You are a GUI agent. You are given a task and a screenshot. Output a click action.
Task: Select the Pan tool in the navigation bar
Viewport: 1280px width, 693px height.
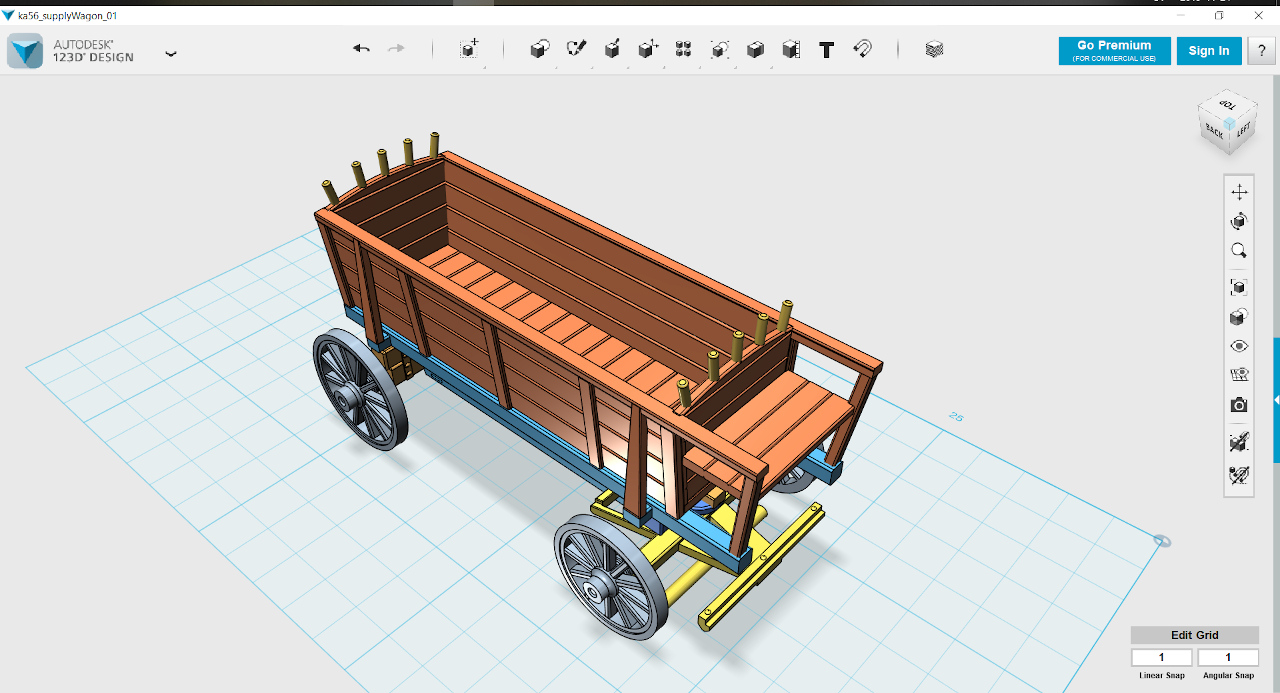[x=1239, y=192]
